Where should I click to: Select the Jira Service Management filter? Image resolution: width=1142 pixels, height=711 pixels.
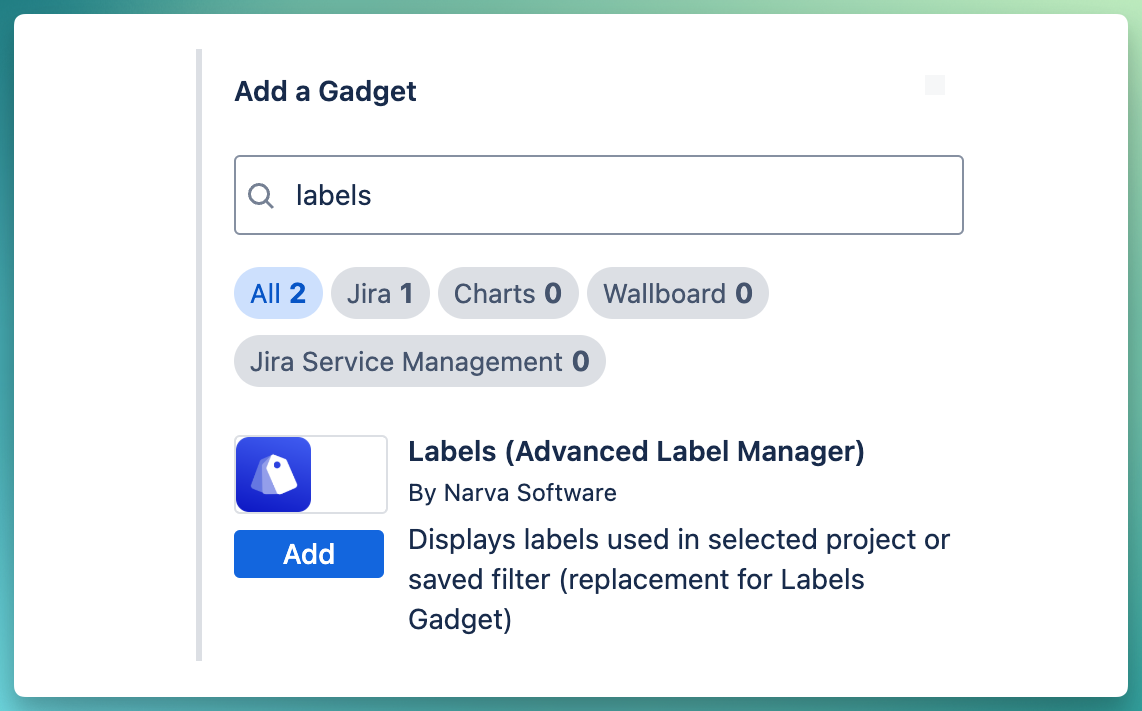(419, 361)
